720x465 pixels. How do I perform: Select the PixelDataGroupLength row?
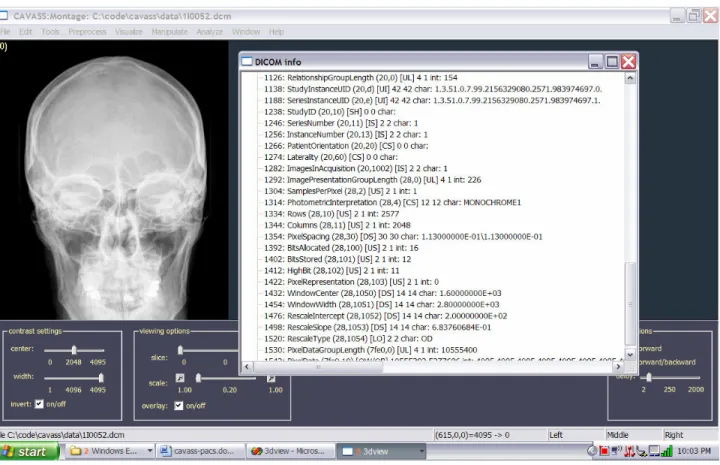click(371, 350)
